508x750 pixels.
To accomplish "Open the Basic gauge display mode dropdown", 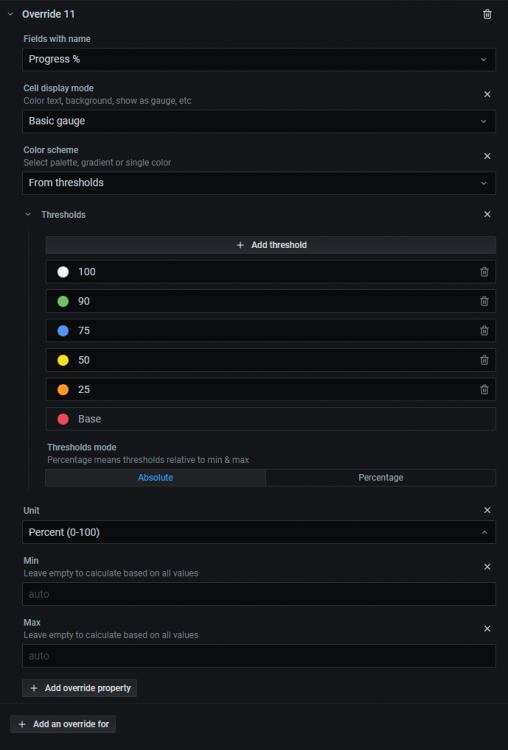I will [259, 121].
